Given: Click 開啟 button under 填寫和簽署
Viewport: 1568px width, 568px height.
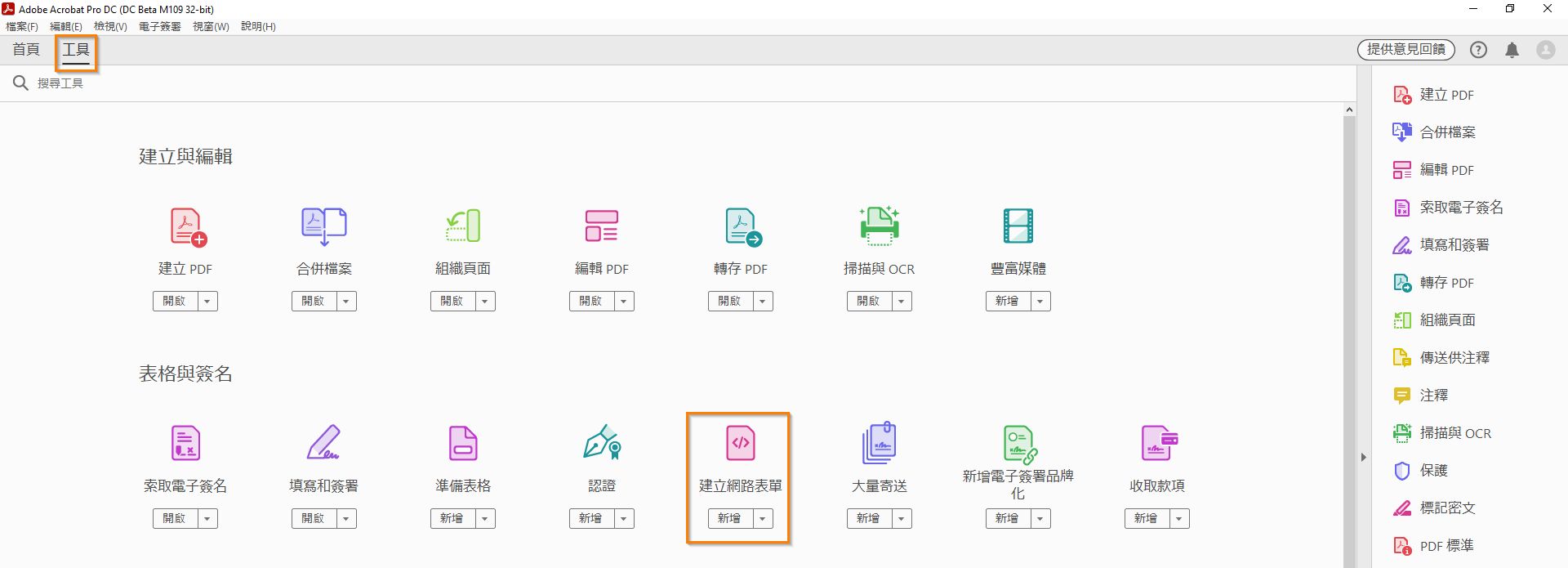Looking at the screenshot, I should [x=314, y=519].
